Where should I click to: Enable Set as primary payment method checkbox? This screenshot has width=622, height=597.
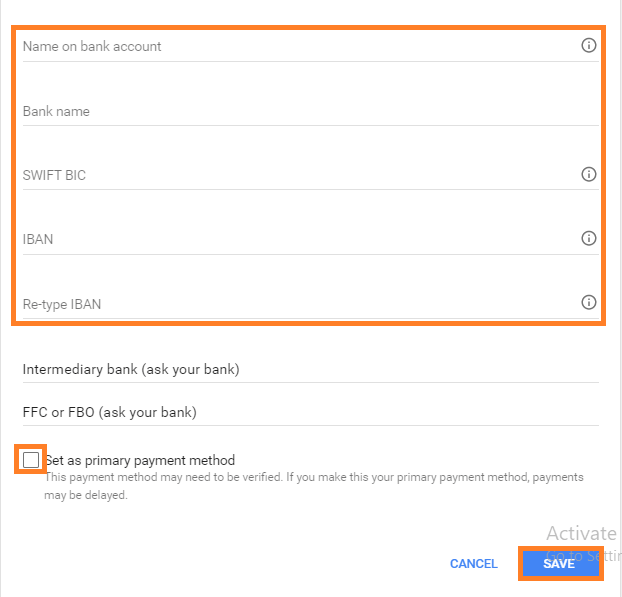pyautogui.click(x=31, y=460)
